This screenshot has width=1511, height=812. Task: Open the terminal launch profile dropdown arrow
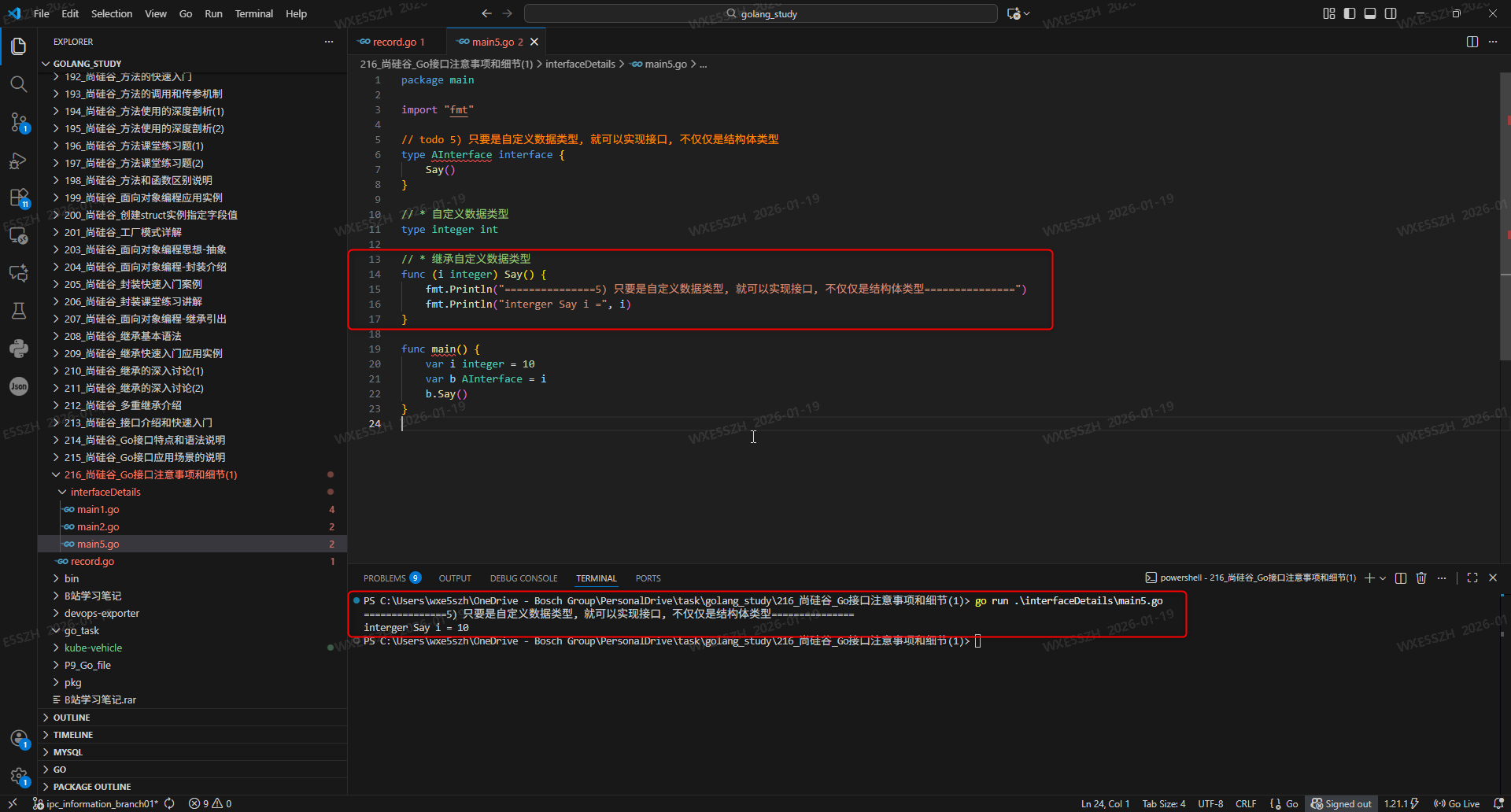point(1383,578)
